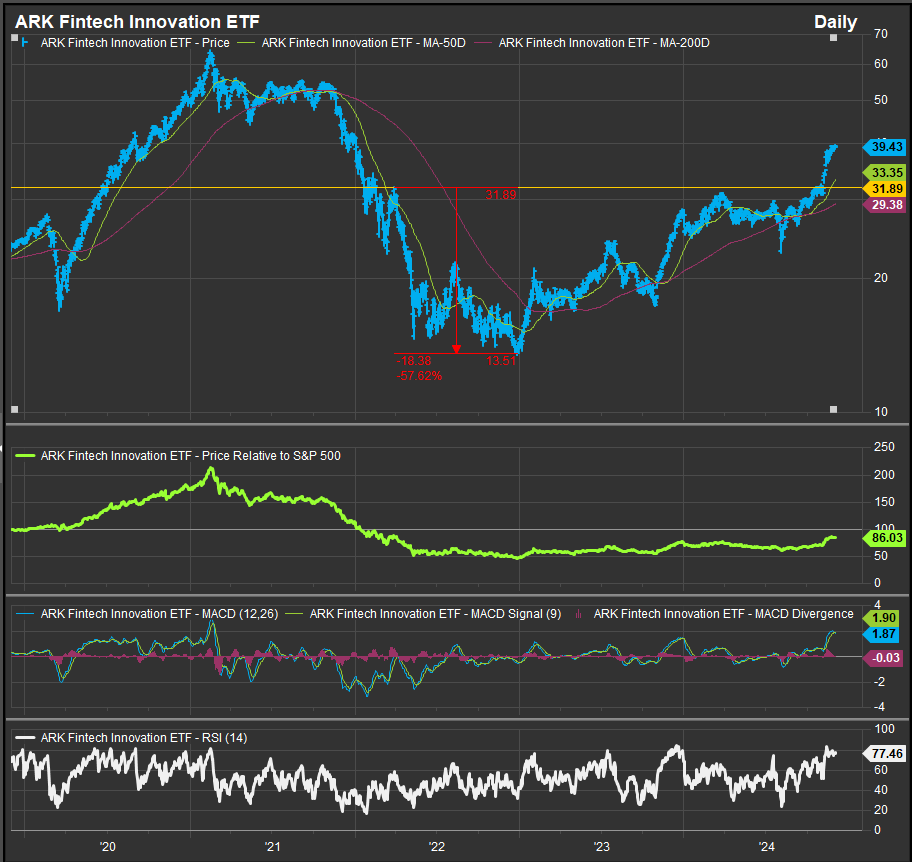
Task: Toggle the MA-50D series in the legend
Action: coord(363,42)
